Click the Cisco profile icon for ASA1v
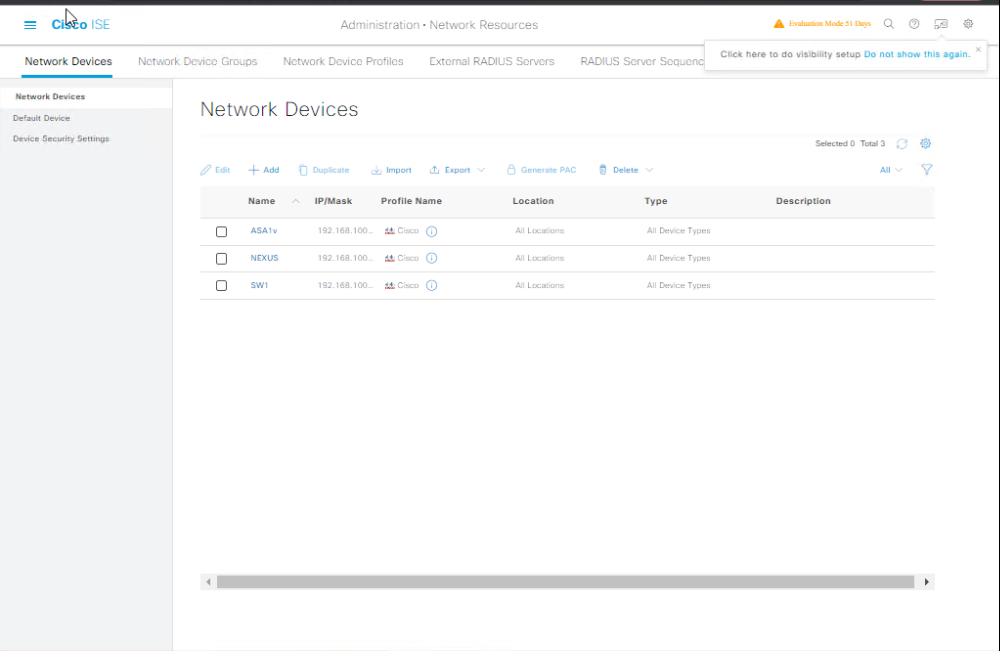 (390, 231)
